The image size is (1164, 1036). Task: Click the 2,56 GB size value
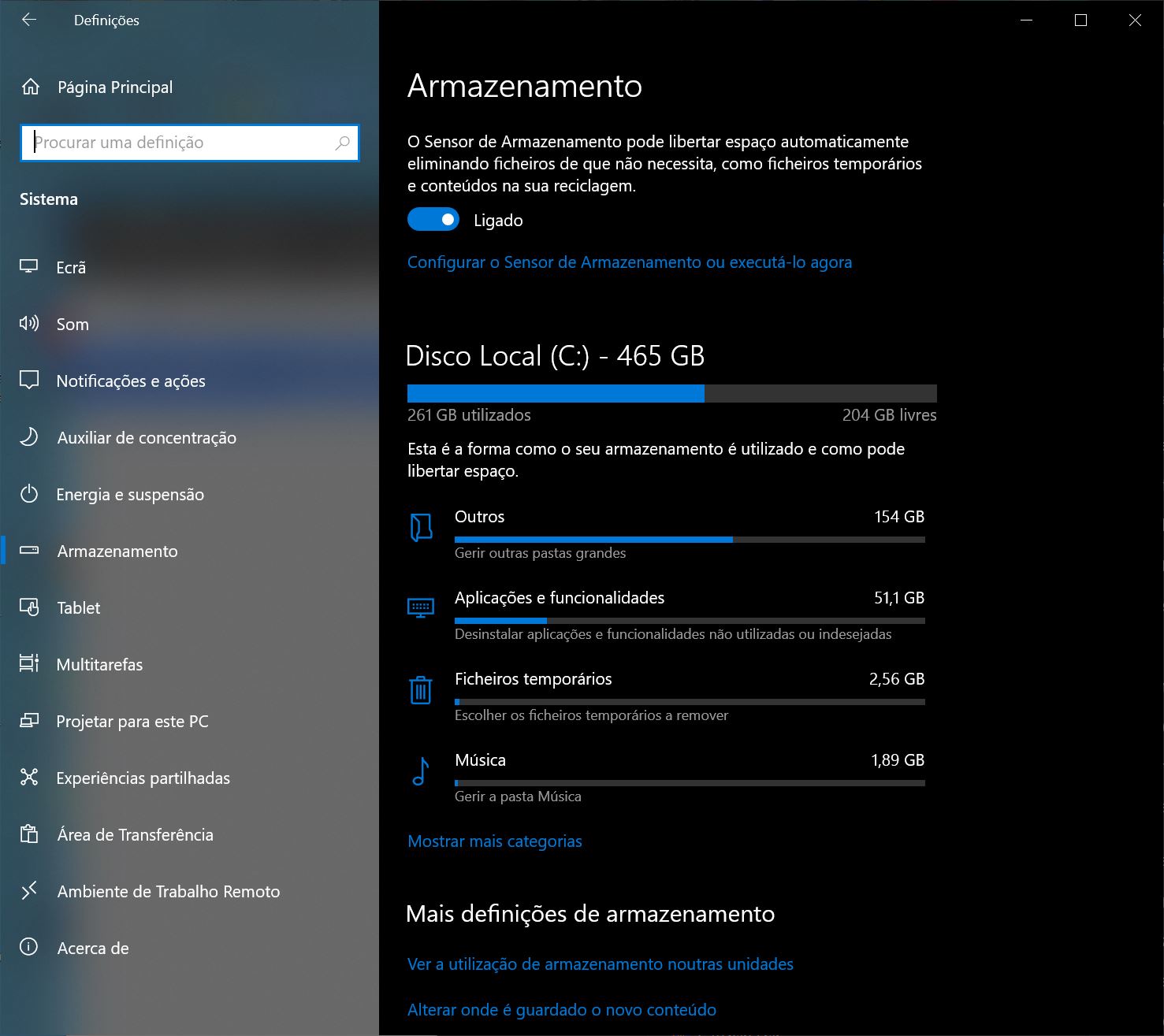pyautogui.click(x=897, y=679)
